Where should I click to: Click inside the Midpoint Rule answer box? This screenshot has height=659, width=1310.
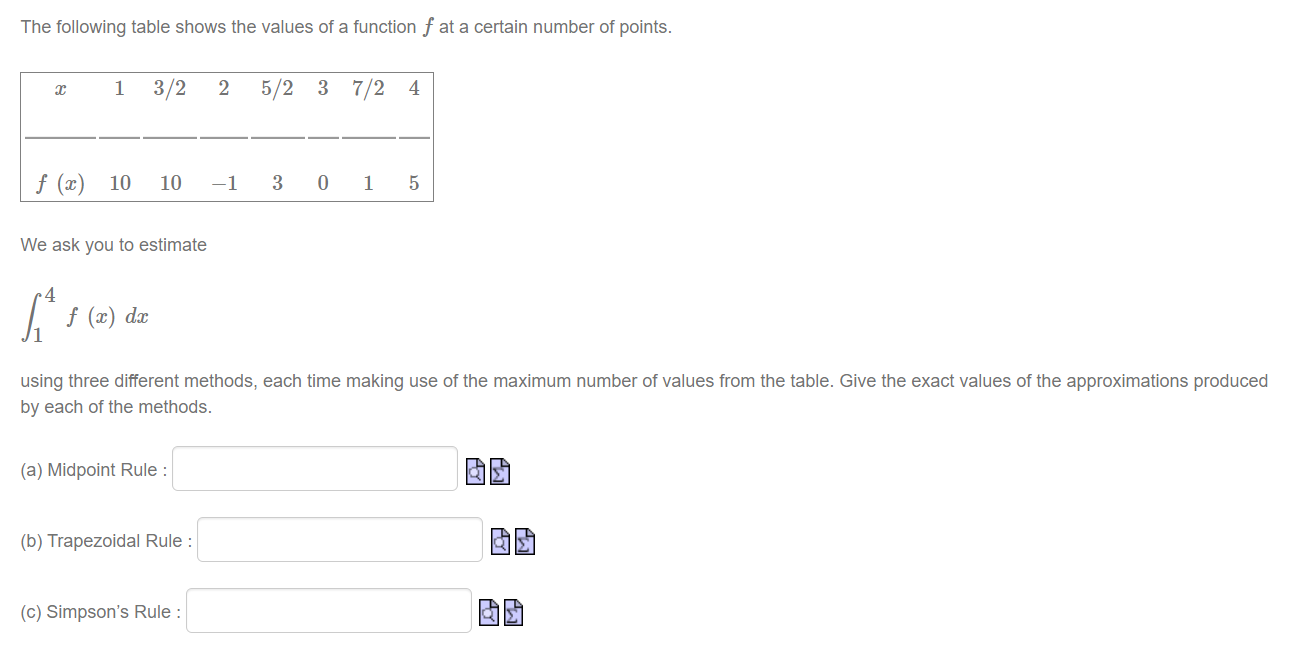click(x=313, y=468)
